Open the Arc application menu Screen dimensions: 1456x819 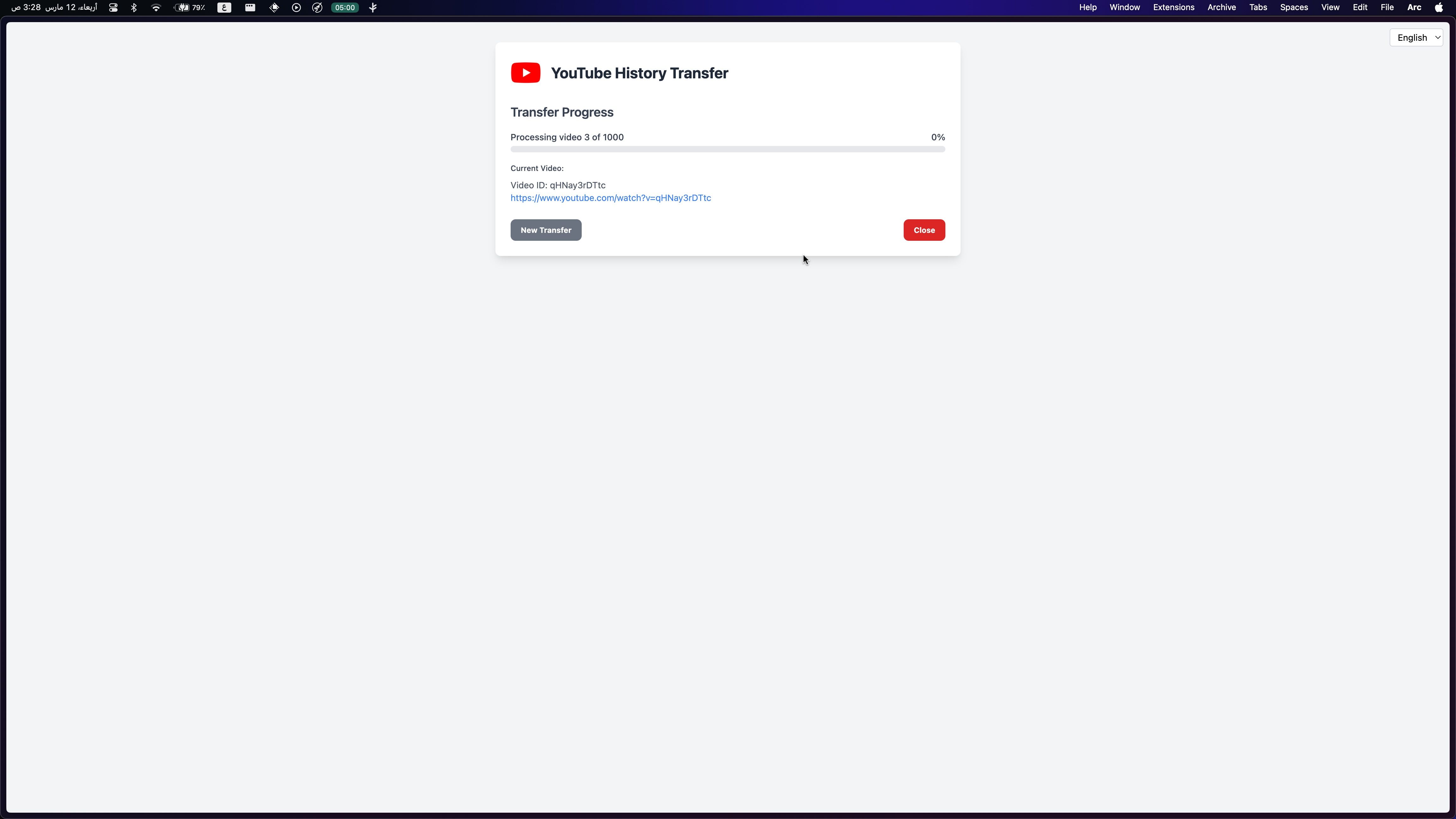pyautogui.click(x=1414, y=7)
